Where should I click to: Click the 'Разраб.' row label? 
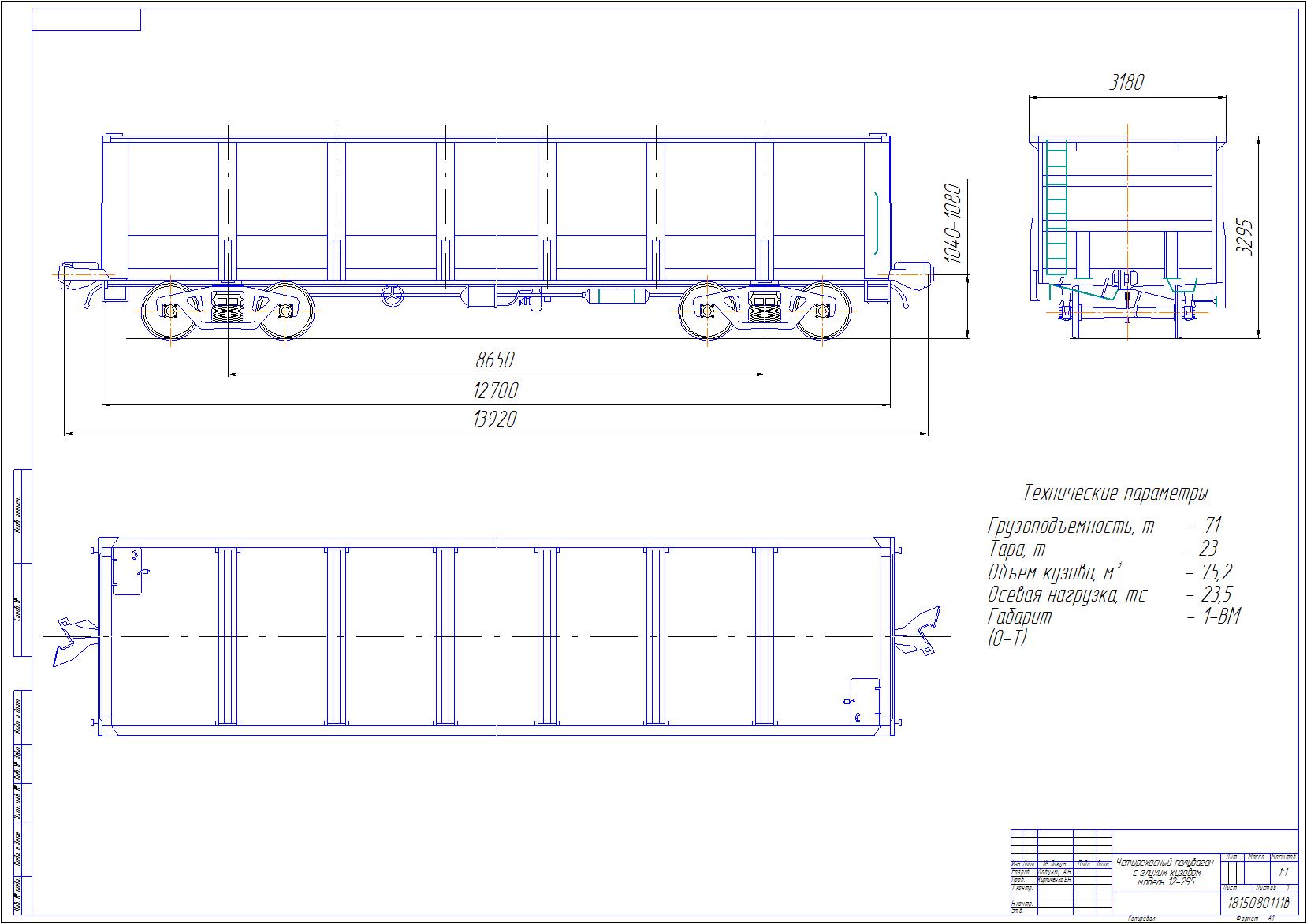1022,873
